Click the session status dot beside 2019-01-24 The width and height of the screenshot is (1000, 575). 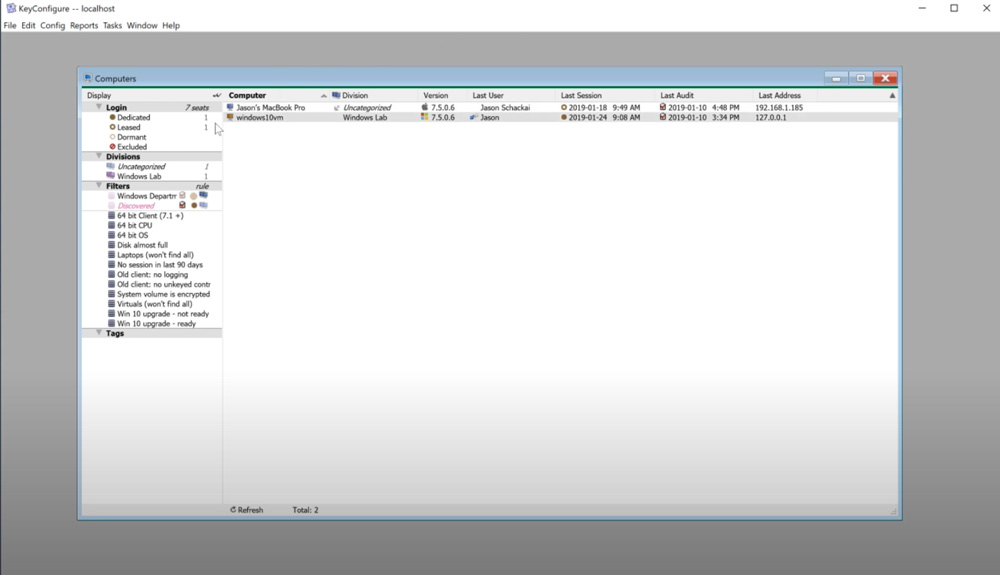(564, 117)
